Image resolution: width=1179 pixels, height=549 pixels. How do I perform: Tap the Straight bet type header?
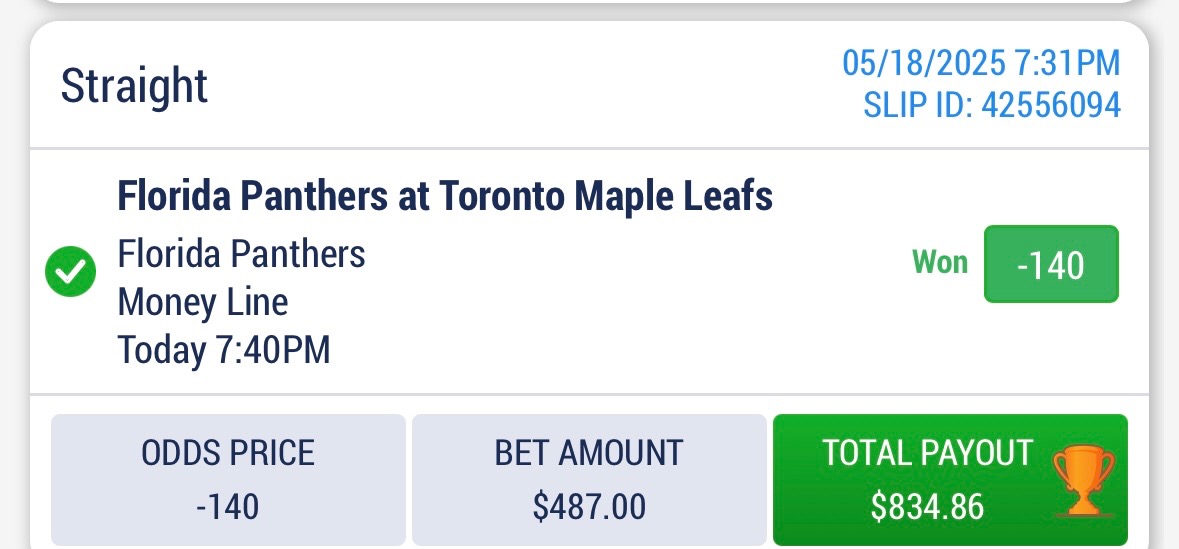[134, 86]
